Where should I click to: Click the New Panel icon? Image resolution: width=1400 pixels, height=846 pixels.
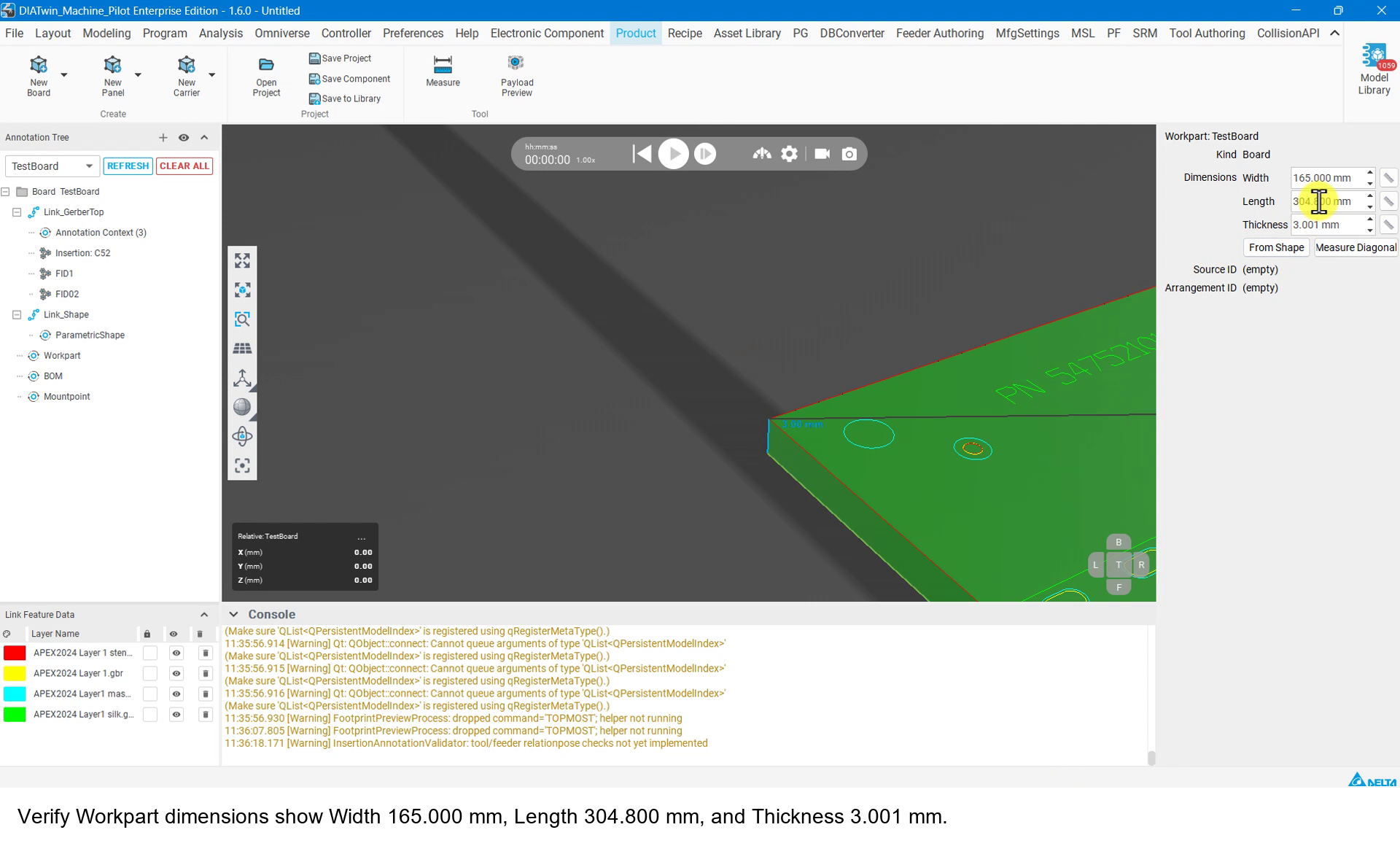112,65
